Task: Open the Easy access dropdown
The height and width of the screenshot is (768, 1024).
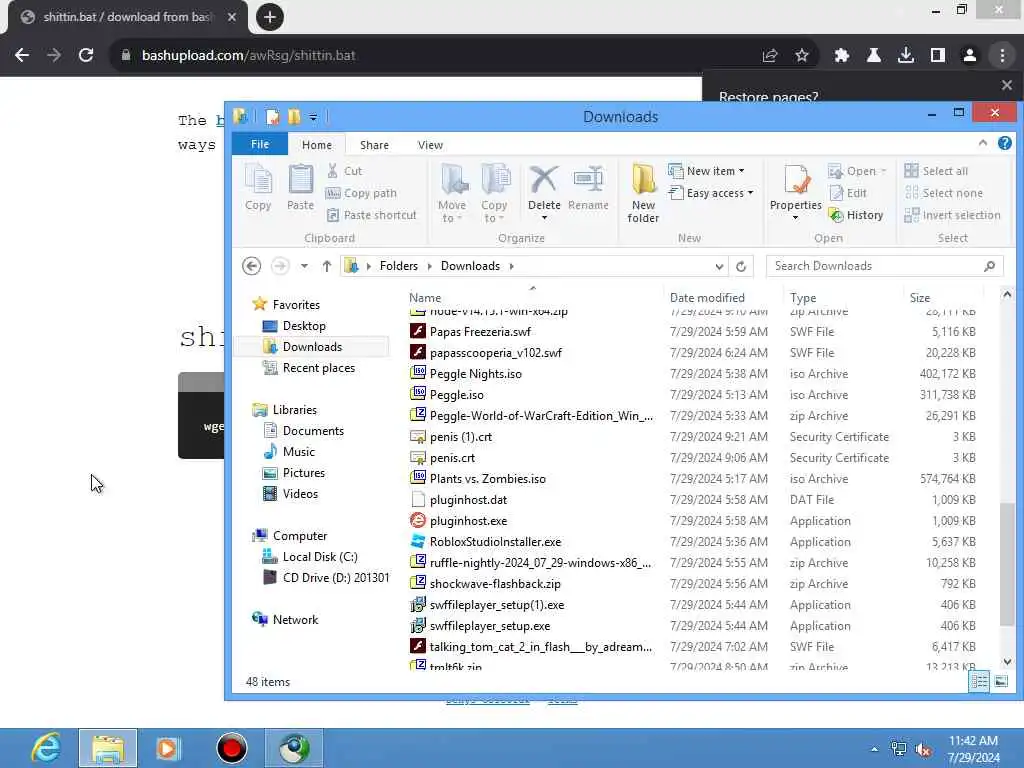Action: tap(711, 193)
